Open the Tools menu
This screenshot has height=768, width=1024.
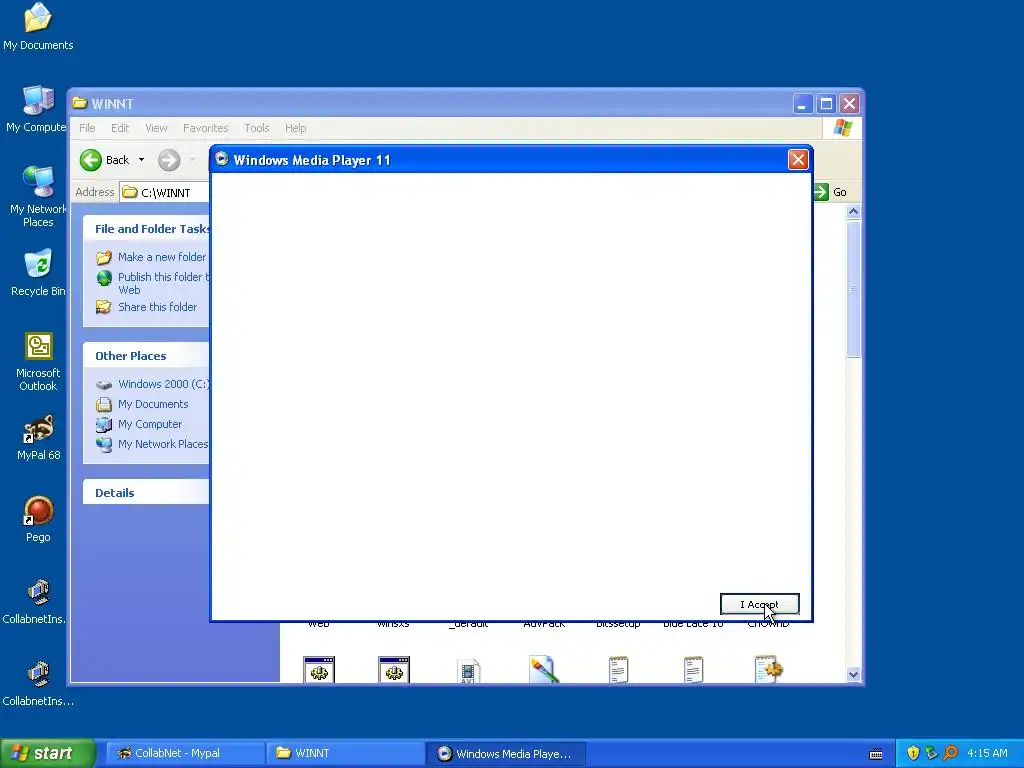tap(257, 128)
